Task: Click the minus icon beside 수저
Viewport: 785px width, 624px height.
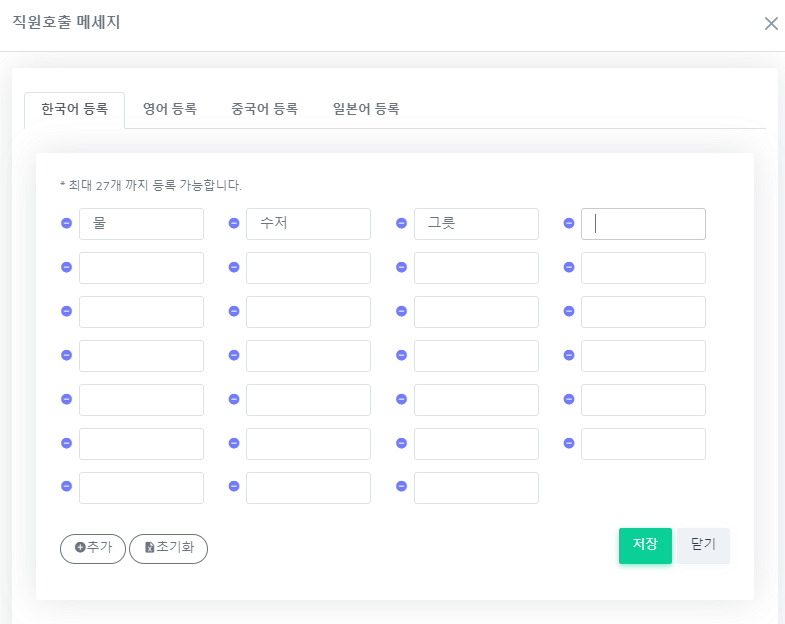Action: (x=234, y=224)
